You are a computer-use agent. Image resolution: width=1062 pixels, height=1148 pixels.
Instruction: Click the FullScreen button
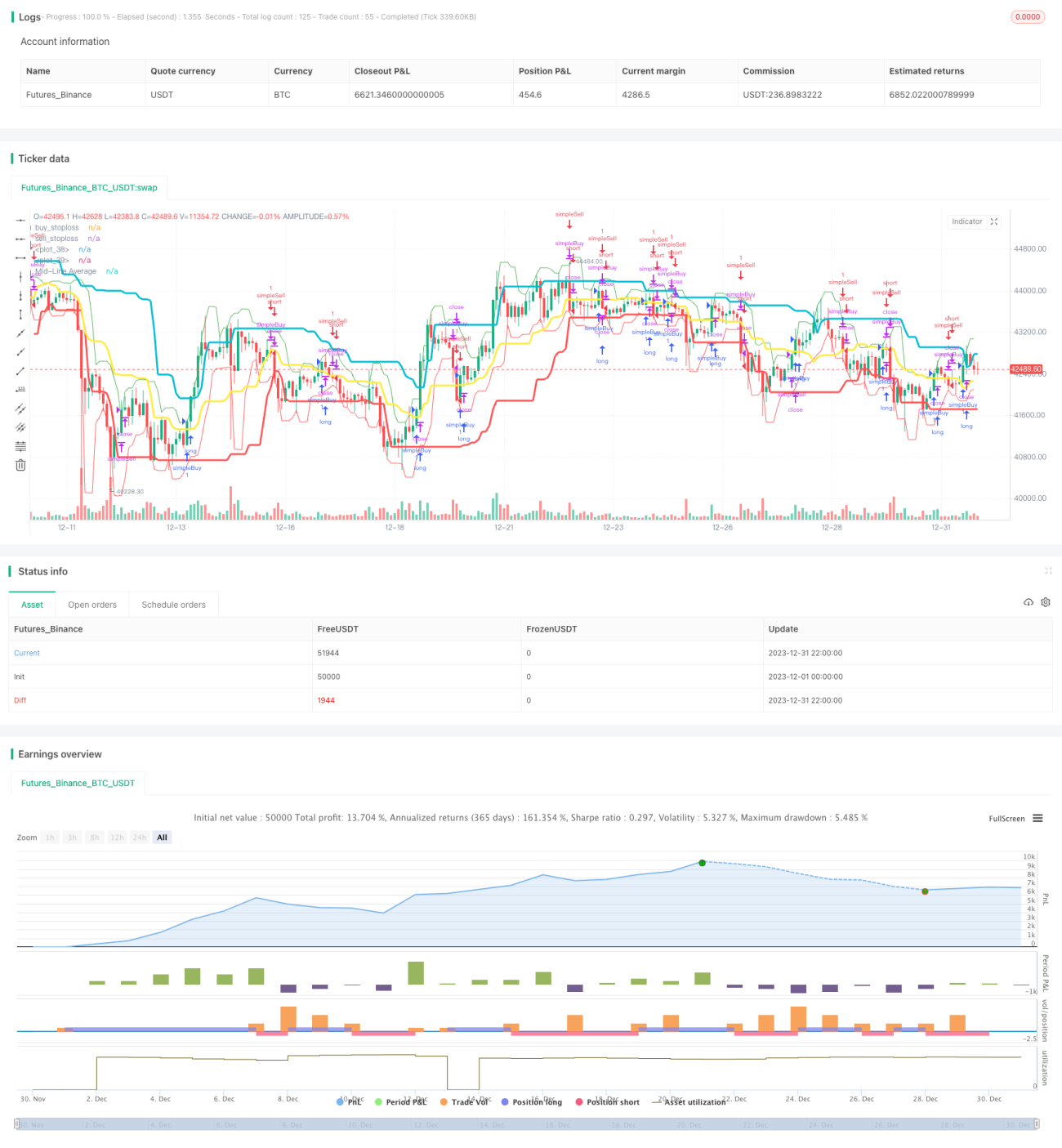coord(1006,818)
